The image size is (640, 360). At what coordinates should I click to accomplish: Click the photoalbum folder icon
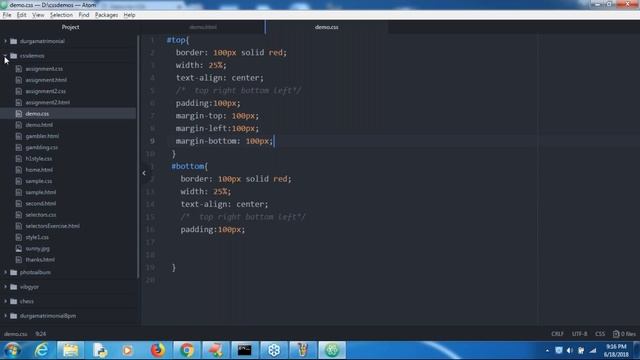(x=13, y=272)
